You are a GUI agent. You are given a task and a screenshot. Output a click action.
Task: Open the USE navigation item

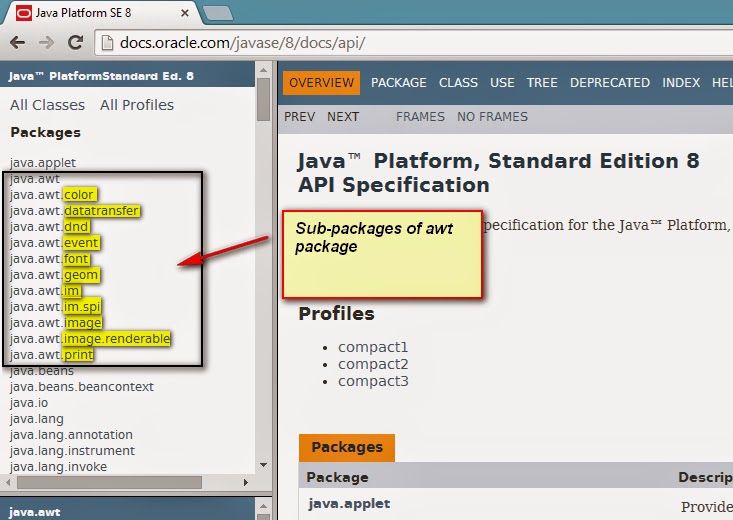502,83
